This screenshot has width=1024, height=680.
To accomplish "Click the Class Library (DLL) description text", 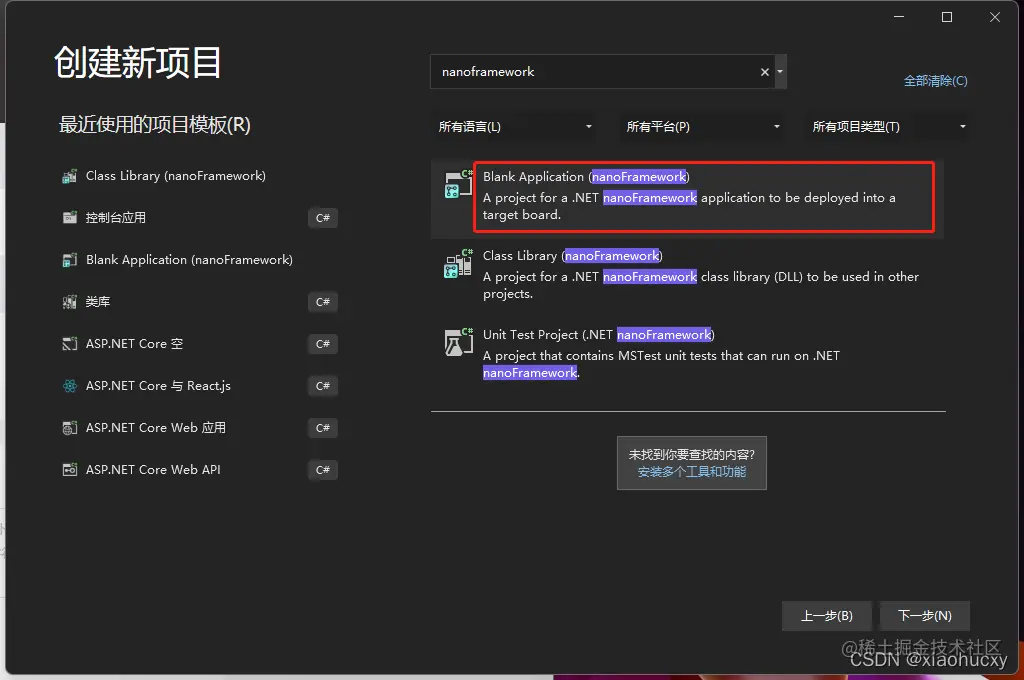I will click(701, 285).
